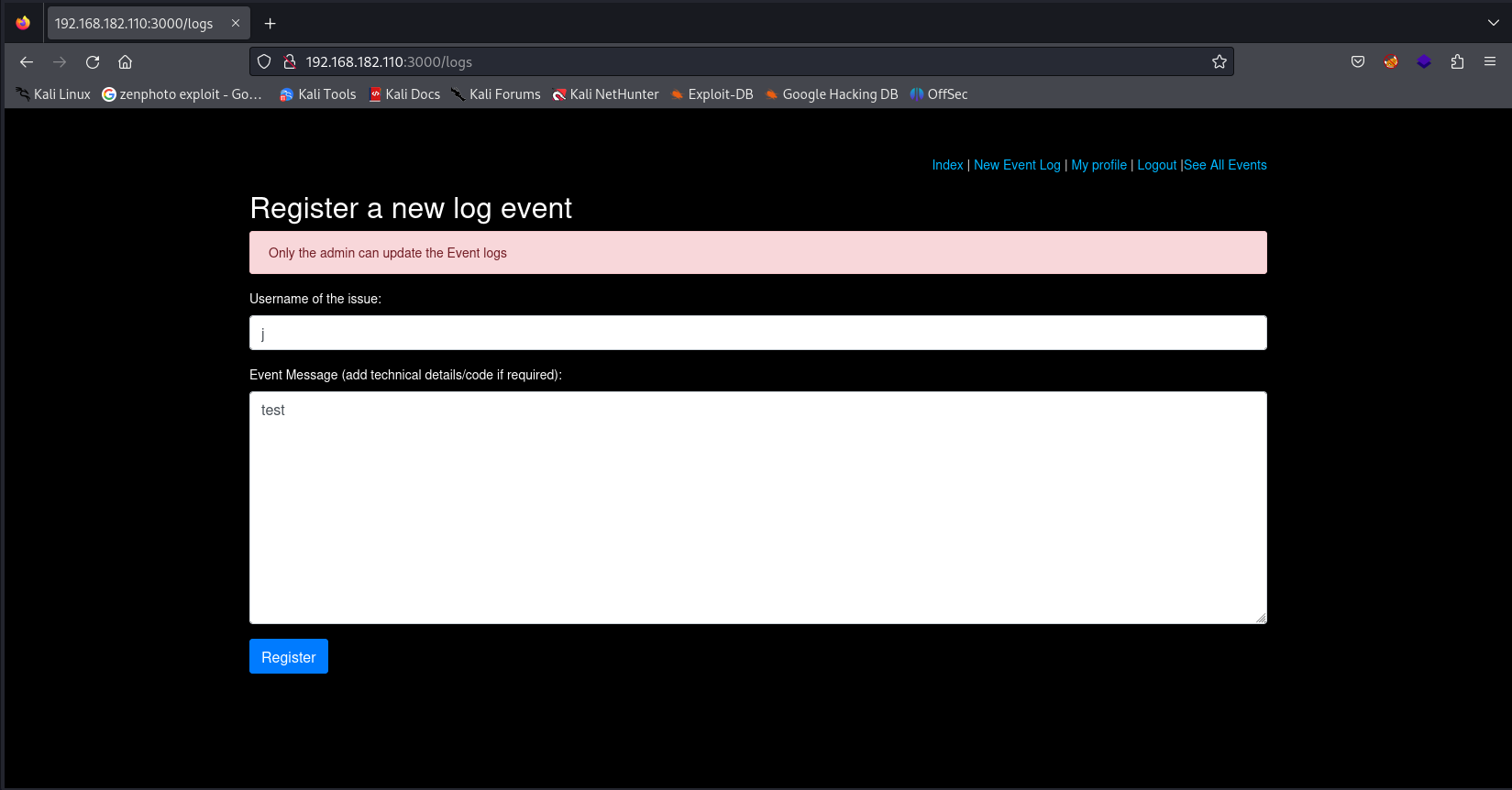Open the Pocket save icon
Screen dimensions: 1512x790
[x=1358, y=62]
